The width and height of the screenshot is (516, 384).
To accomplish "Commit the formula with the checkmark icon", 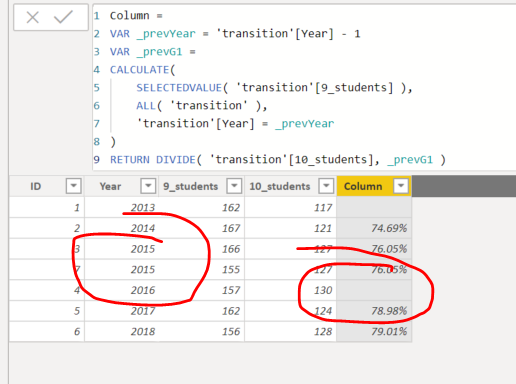I will [x=63, y=17].
